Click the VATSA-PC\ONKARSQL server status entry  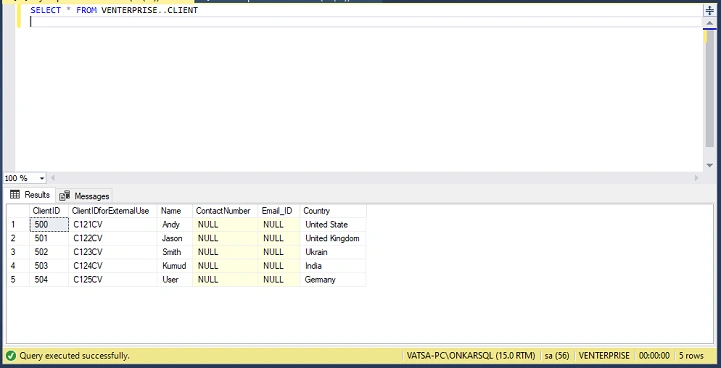point(471,356)
